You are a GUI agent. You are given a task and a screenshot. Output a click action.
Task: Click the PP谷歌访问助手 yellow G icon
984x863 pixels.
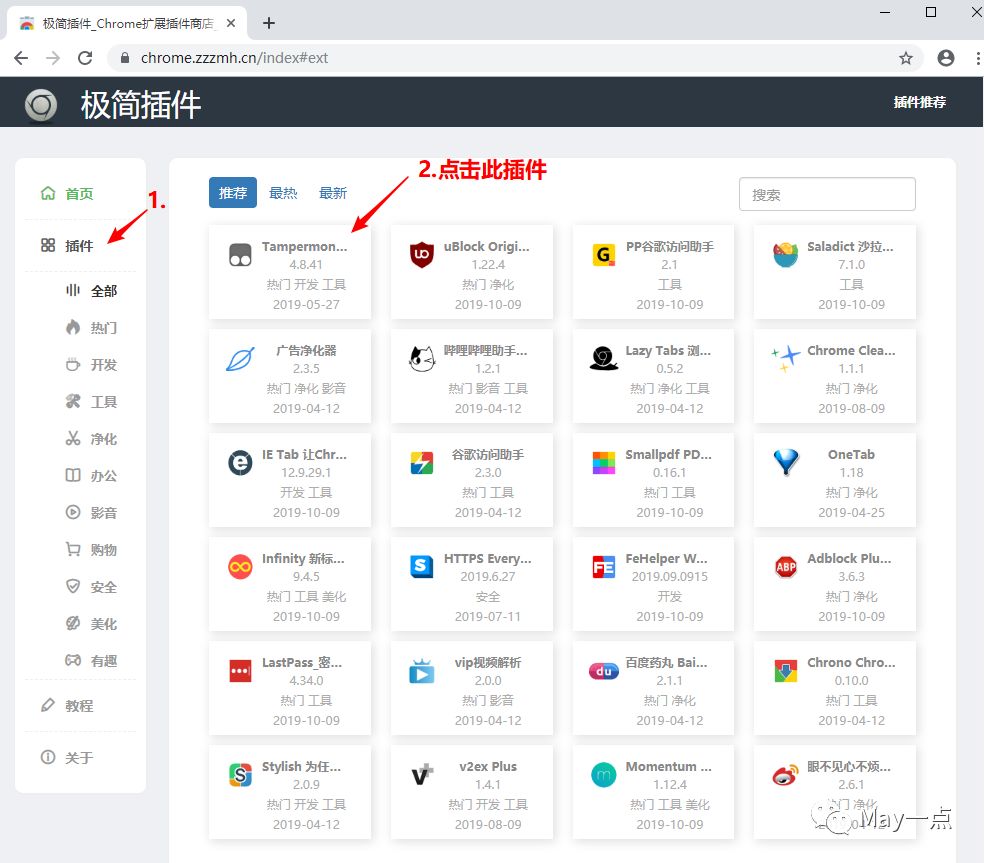tap(604, 255)
